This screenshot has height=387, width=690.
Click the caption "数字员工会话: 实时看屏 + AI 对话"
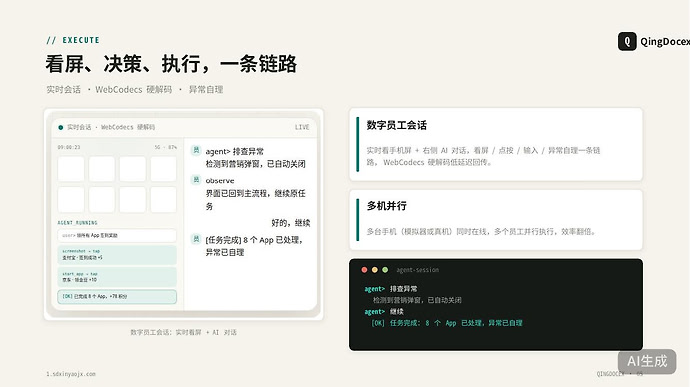click(x=184, y=332)
